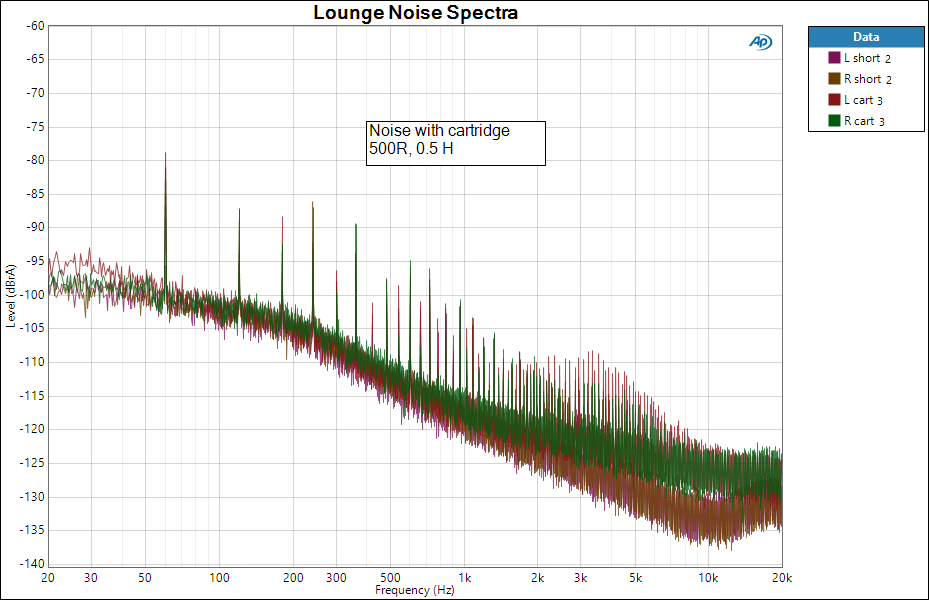Click the 20 tick on the frequency axis

point(48,577)
